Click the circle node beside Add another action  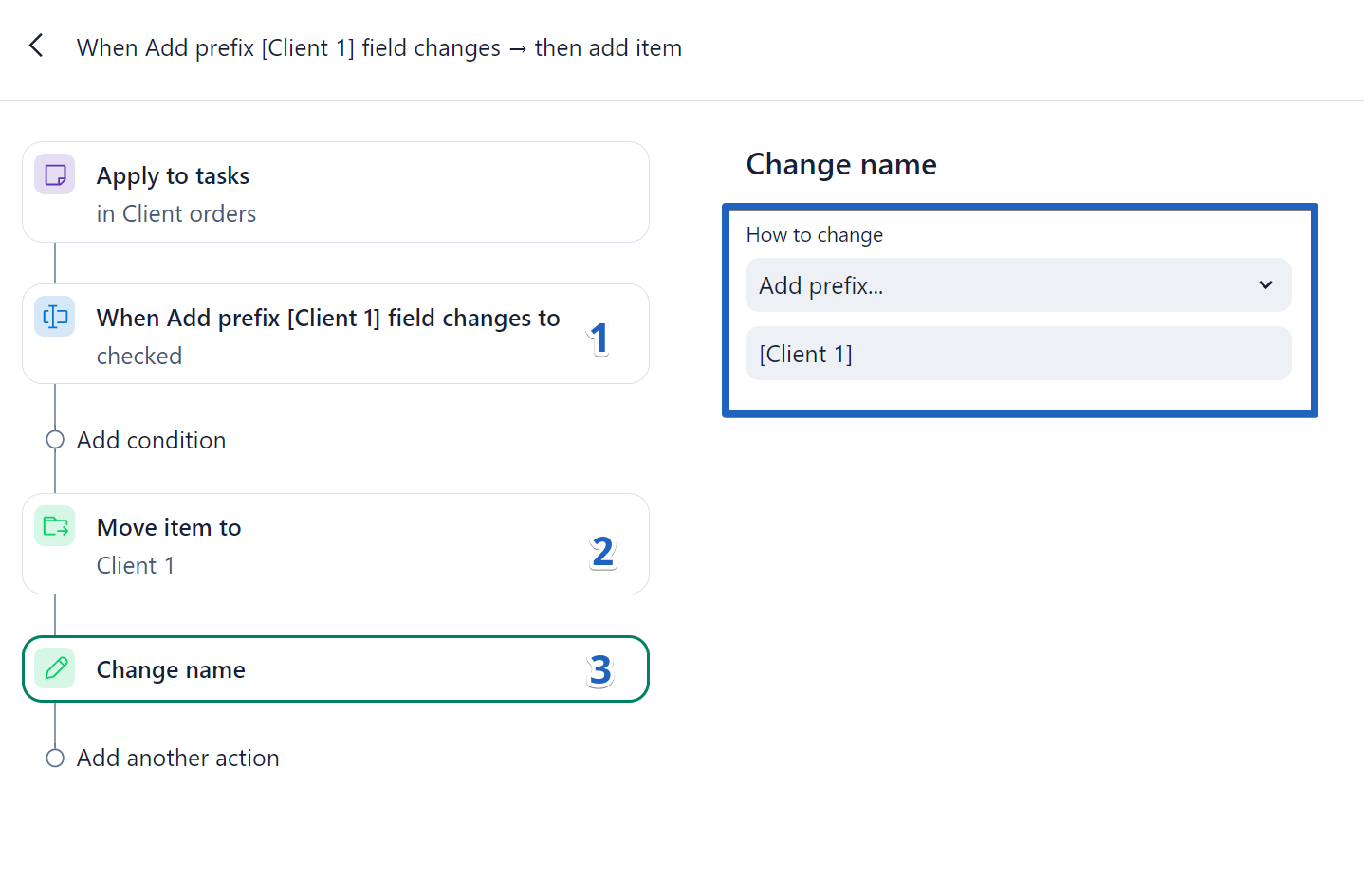tap(55, 758)
